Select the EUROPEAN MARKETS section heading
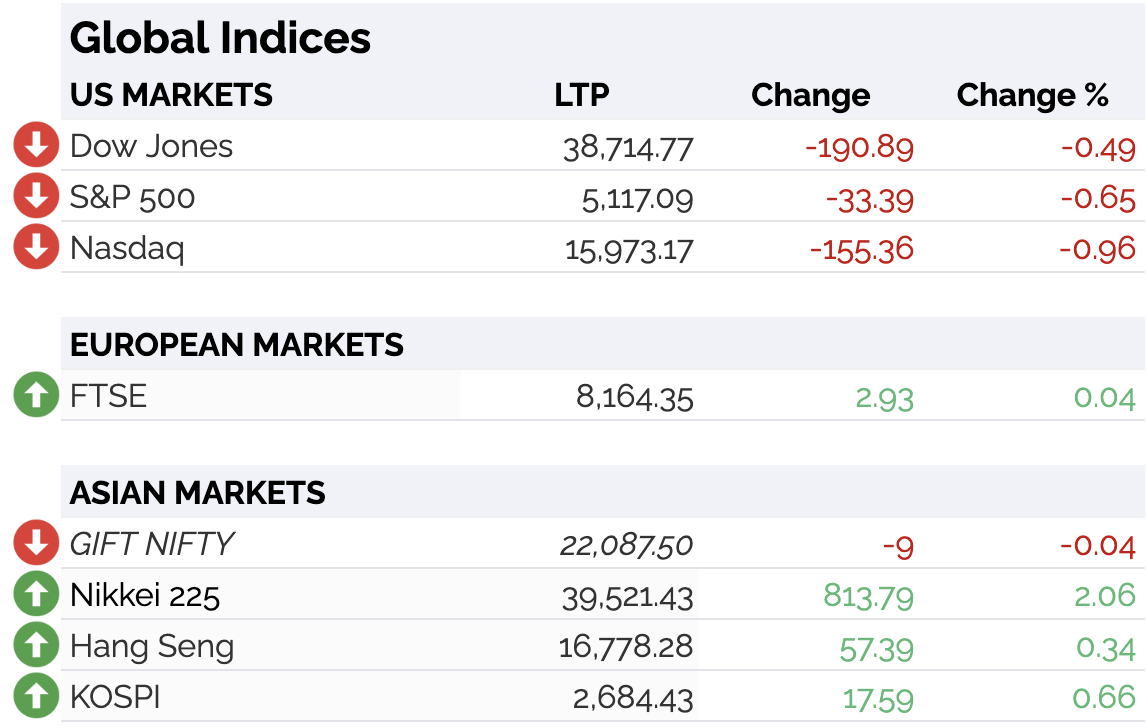 pyautogui.click(x=237, y=345)
